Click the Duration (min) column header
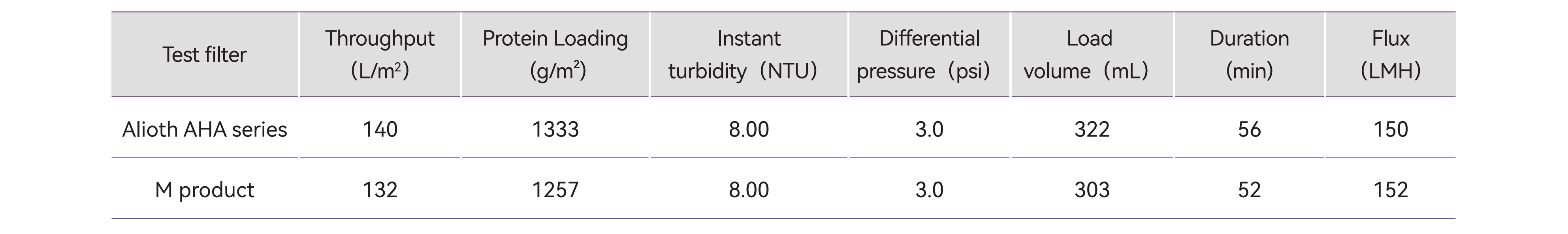The width and height of the screenshot is (1568, 234). 1249,55
